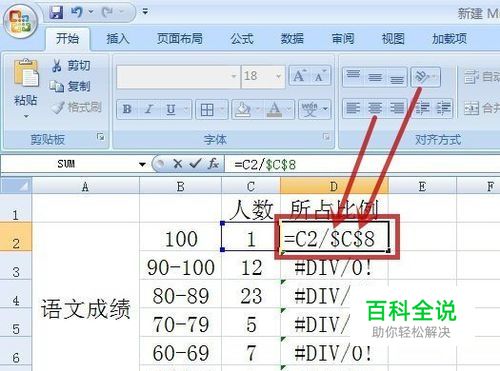This screenshot has height=371, width=500.
Task: Center text horizontally
Action: click(x=375, y=108)
